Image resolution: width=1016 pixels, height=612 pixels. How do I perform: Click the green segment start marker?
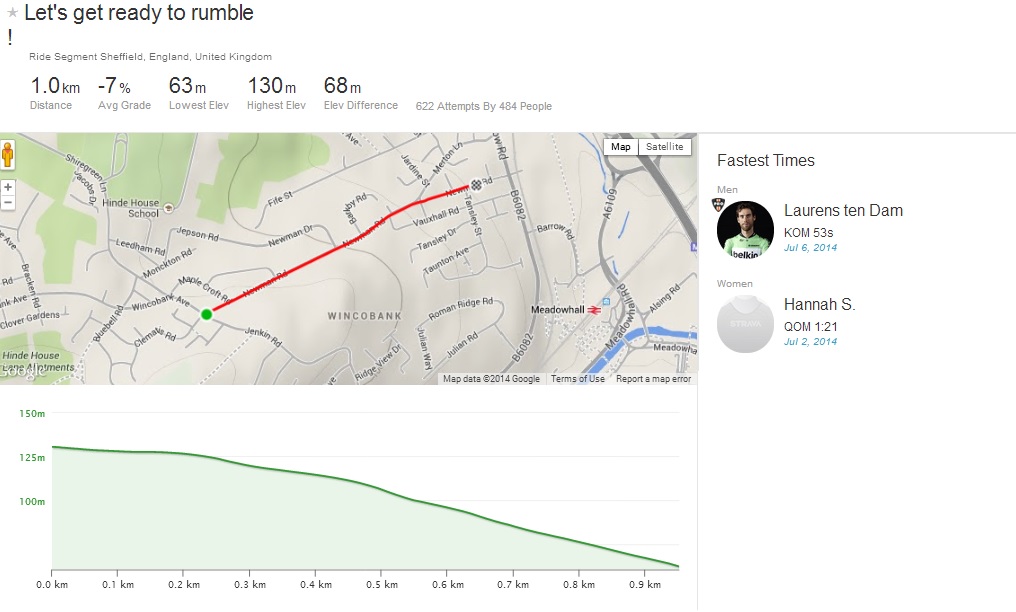click(207, 314)
